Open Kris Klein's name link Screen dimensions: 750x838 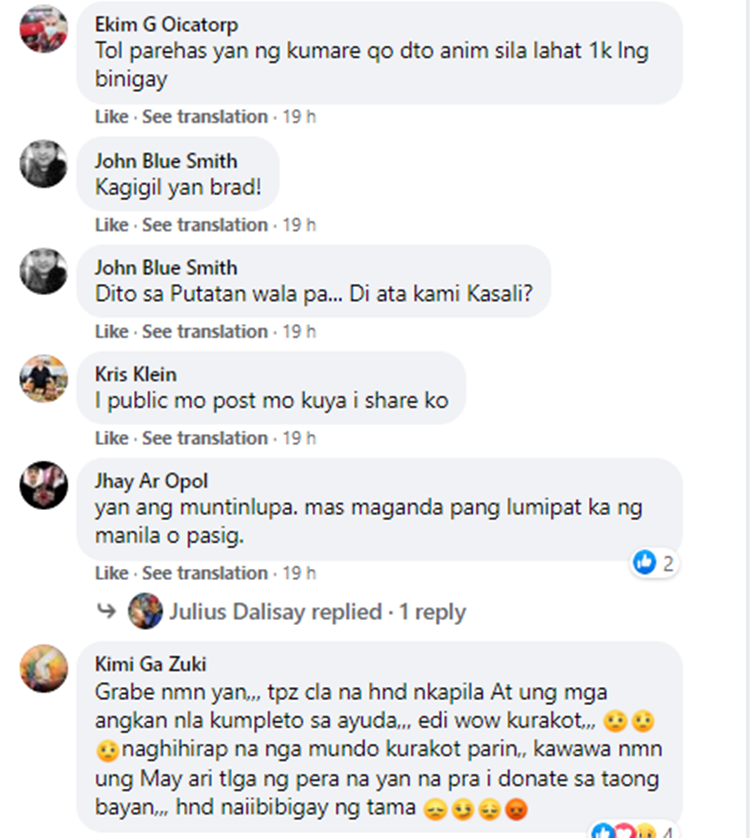tap(136, 374)
